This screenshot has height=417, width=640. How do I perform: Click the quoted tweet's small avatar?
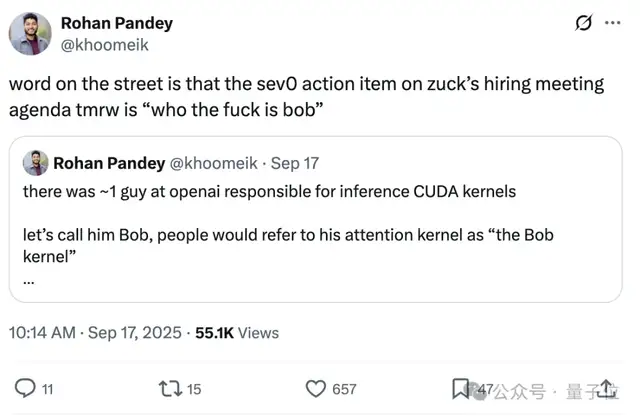point(36,163)
